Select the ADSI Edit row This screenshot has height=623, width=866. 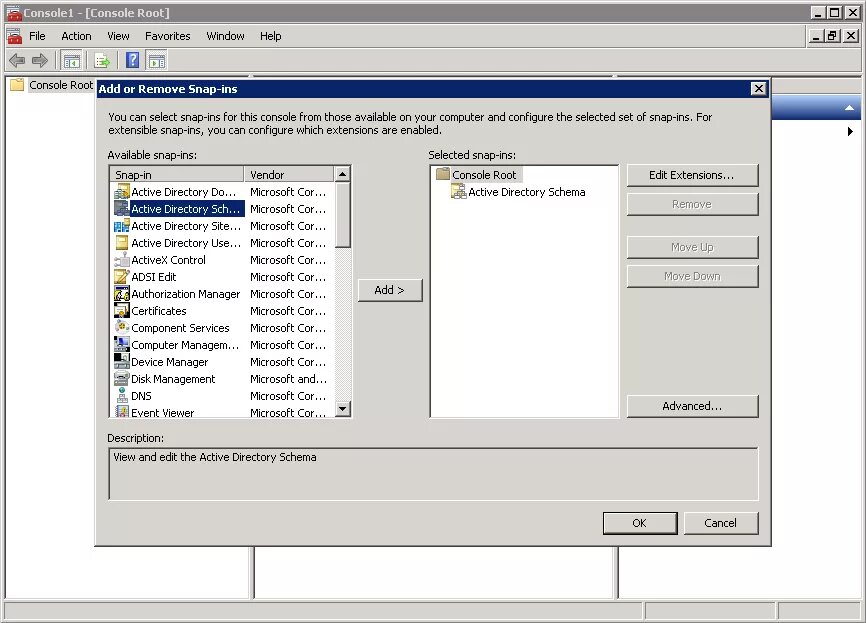click(x=221, y=277)
